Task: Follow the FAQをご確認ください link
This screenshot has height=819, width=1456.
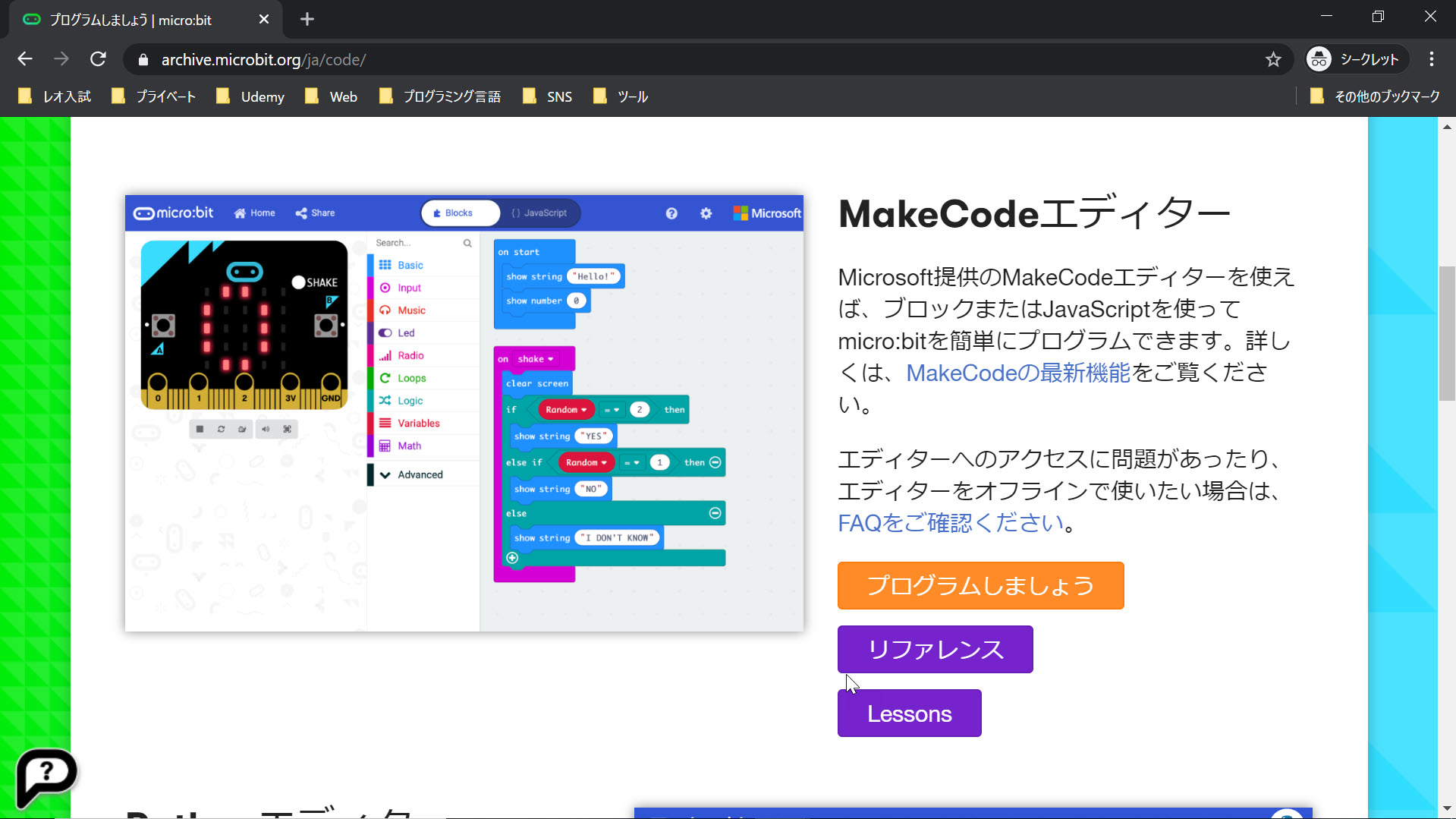Action: pos(951,523)
